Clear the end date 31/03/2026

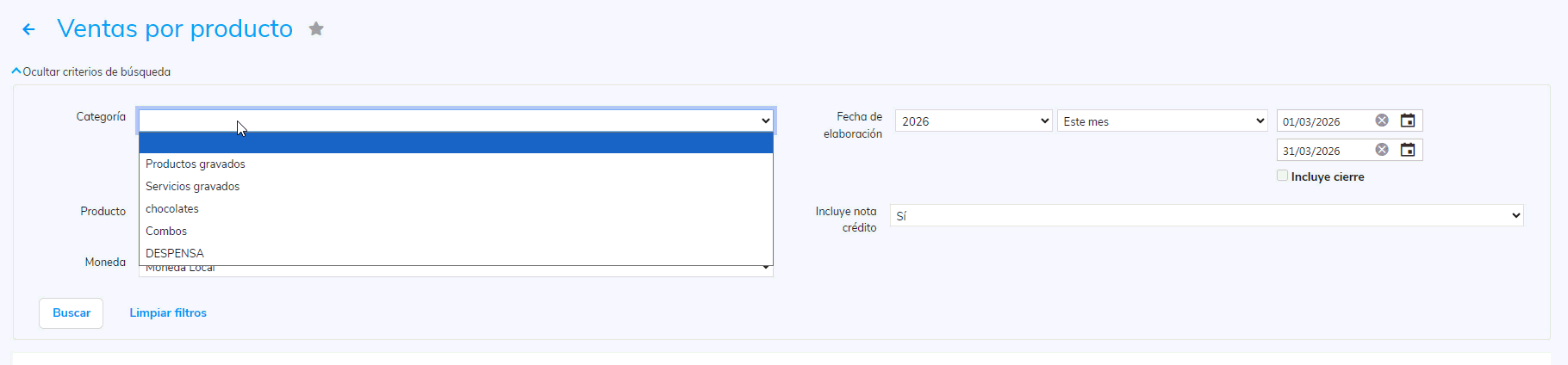[x=1382, y=150]
